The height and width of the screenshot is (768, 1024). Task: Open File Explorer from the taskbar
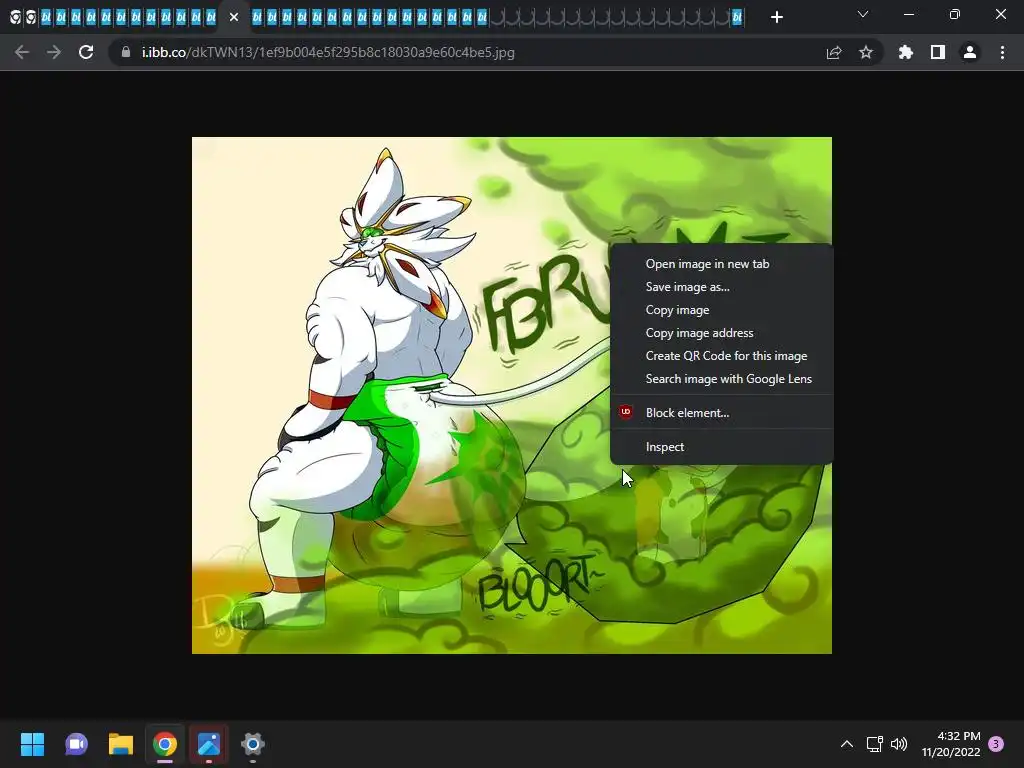(121, 744)
